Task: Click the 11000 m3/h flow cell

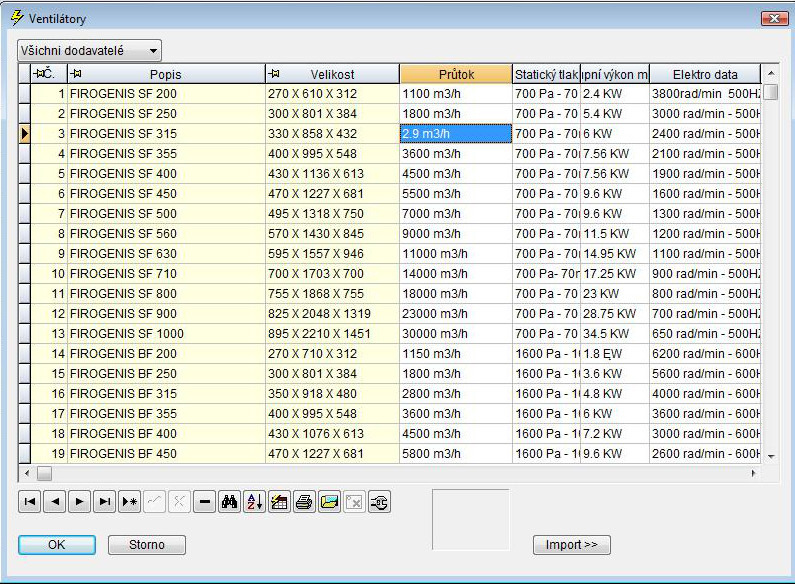Action: point(456,254)
